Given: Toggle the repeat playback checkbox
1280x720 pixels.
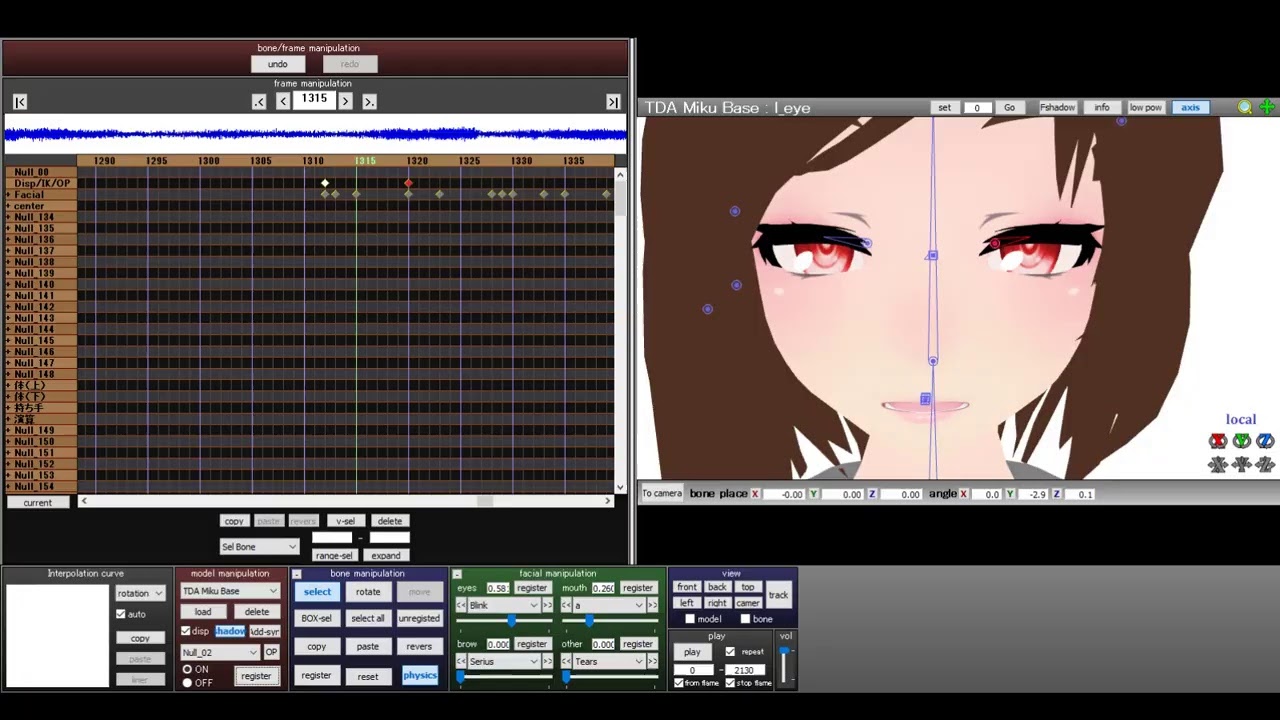Looking at the screenshot, I should 730,652.
